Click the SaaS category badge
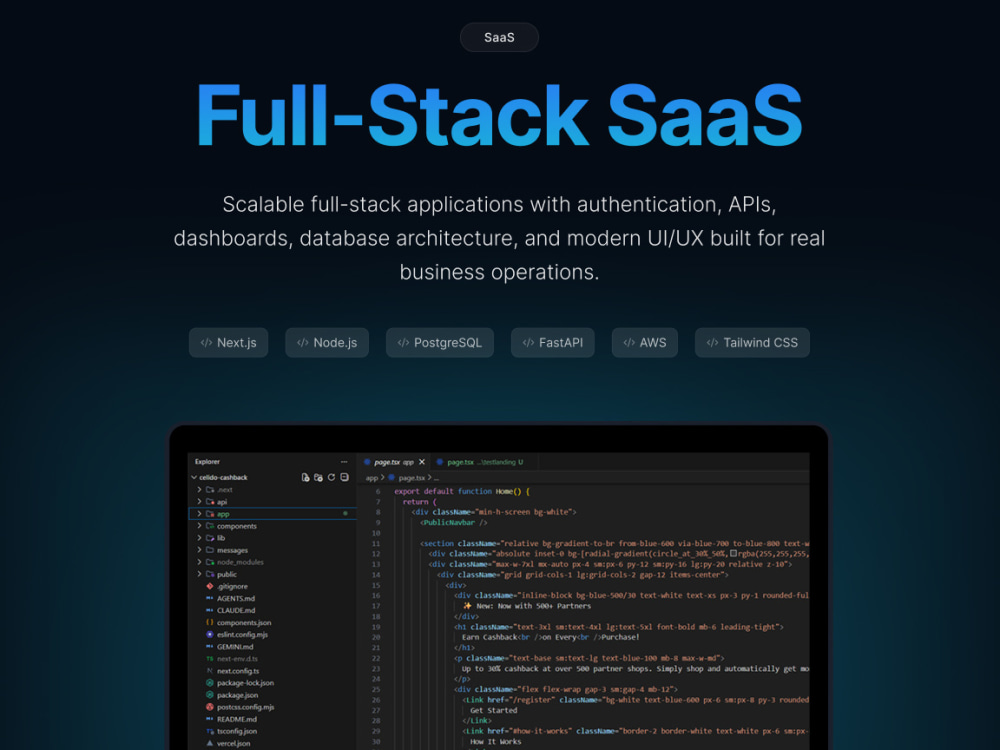Screen dimensions: 1000x750 click(x=499, y=38)
